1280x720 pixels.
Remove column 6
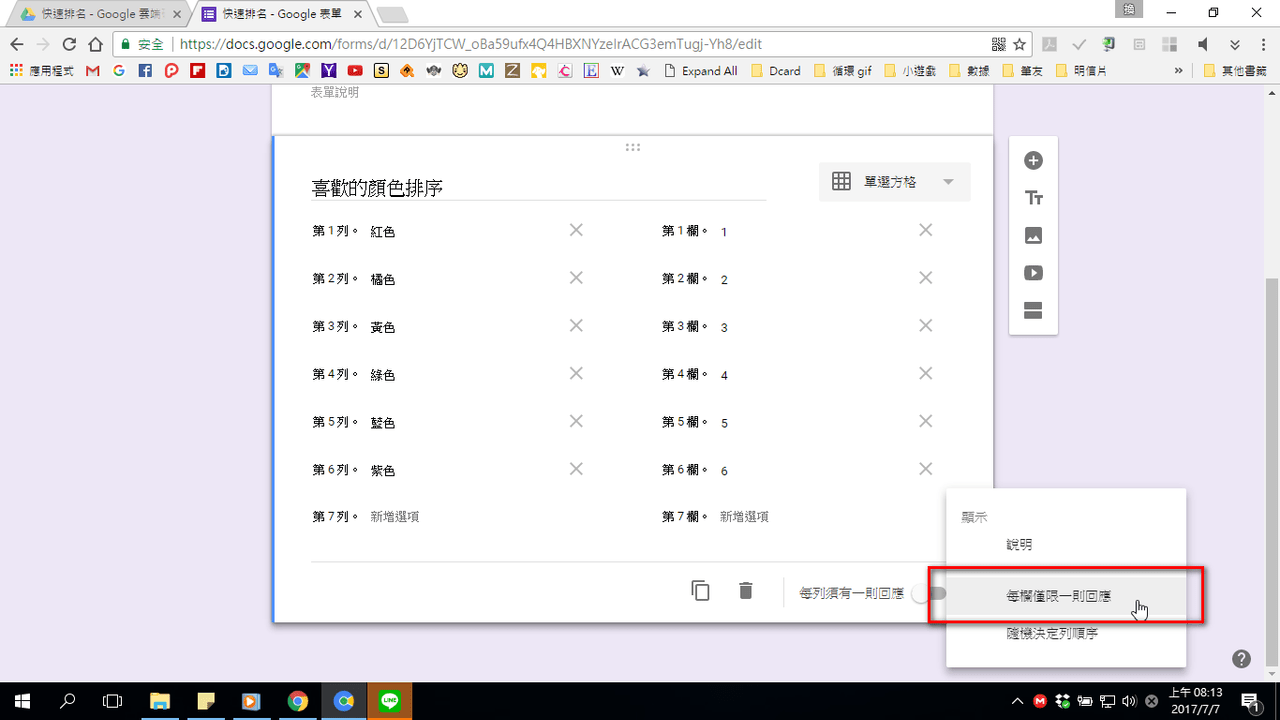926,469
